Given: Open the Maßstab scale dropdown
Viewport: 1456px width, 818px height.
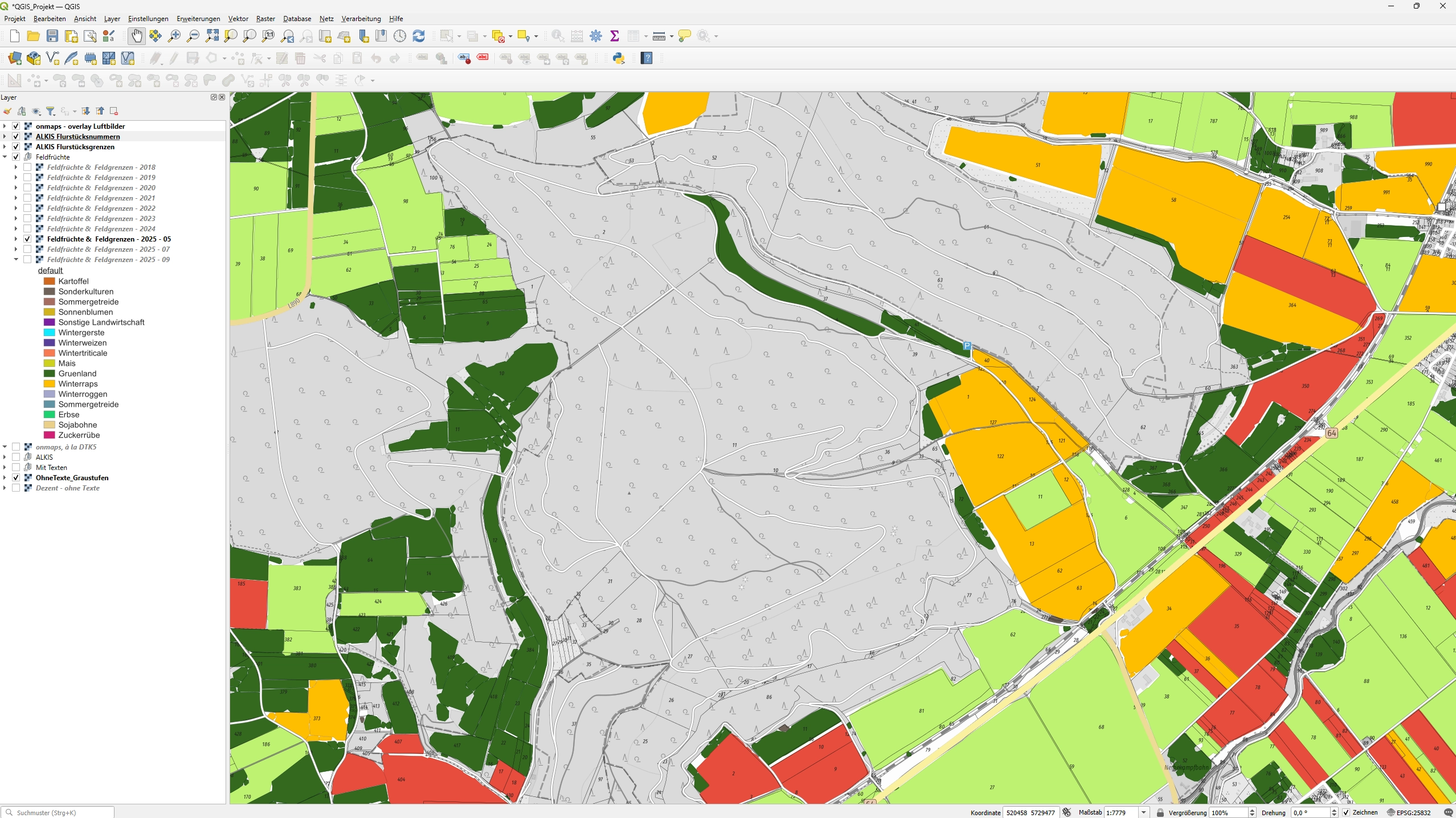Looking at the screenshot, I should [1144, 812].
